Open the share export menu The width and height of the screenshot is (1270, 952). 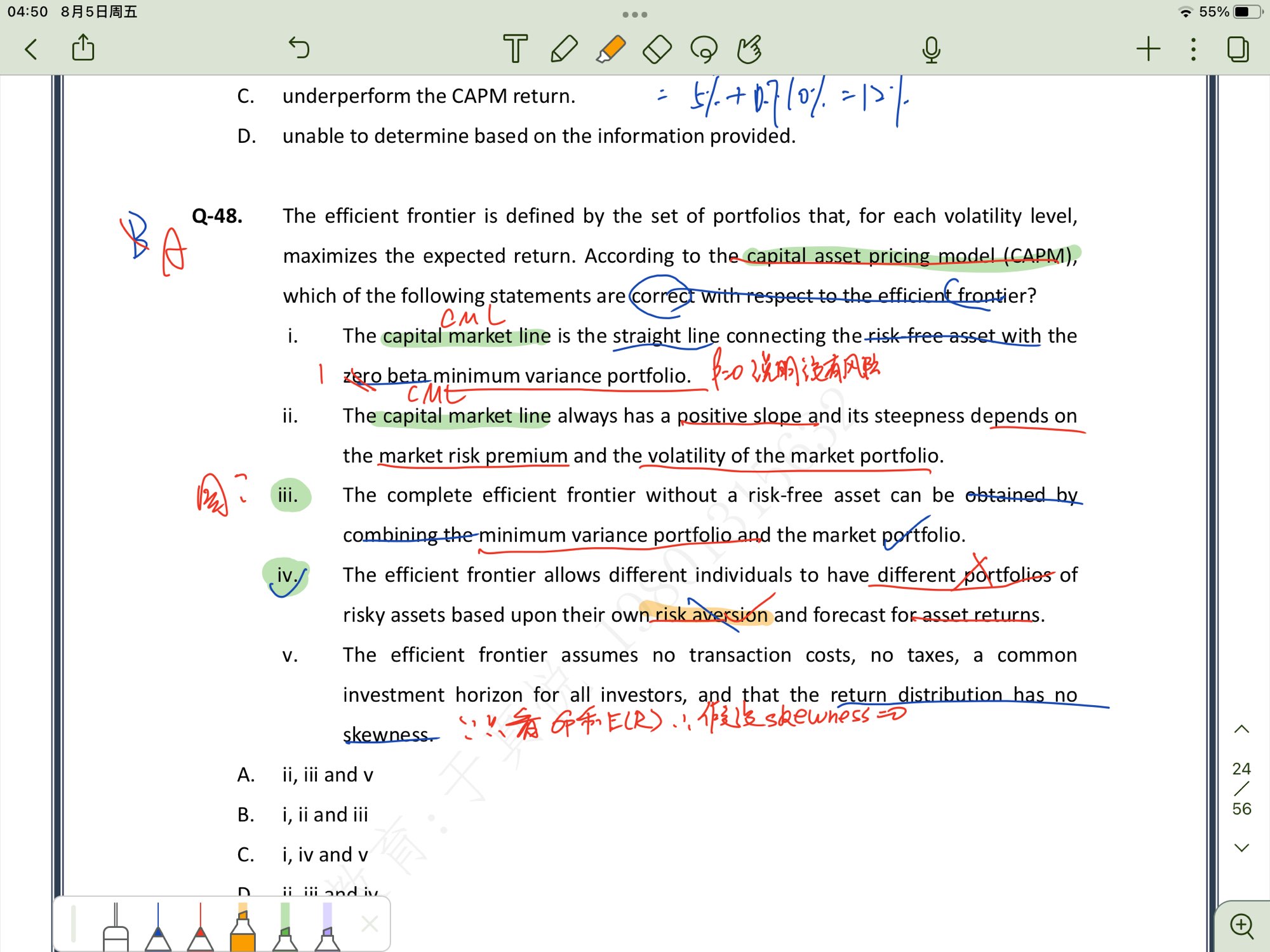click(83, 48)
